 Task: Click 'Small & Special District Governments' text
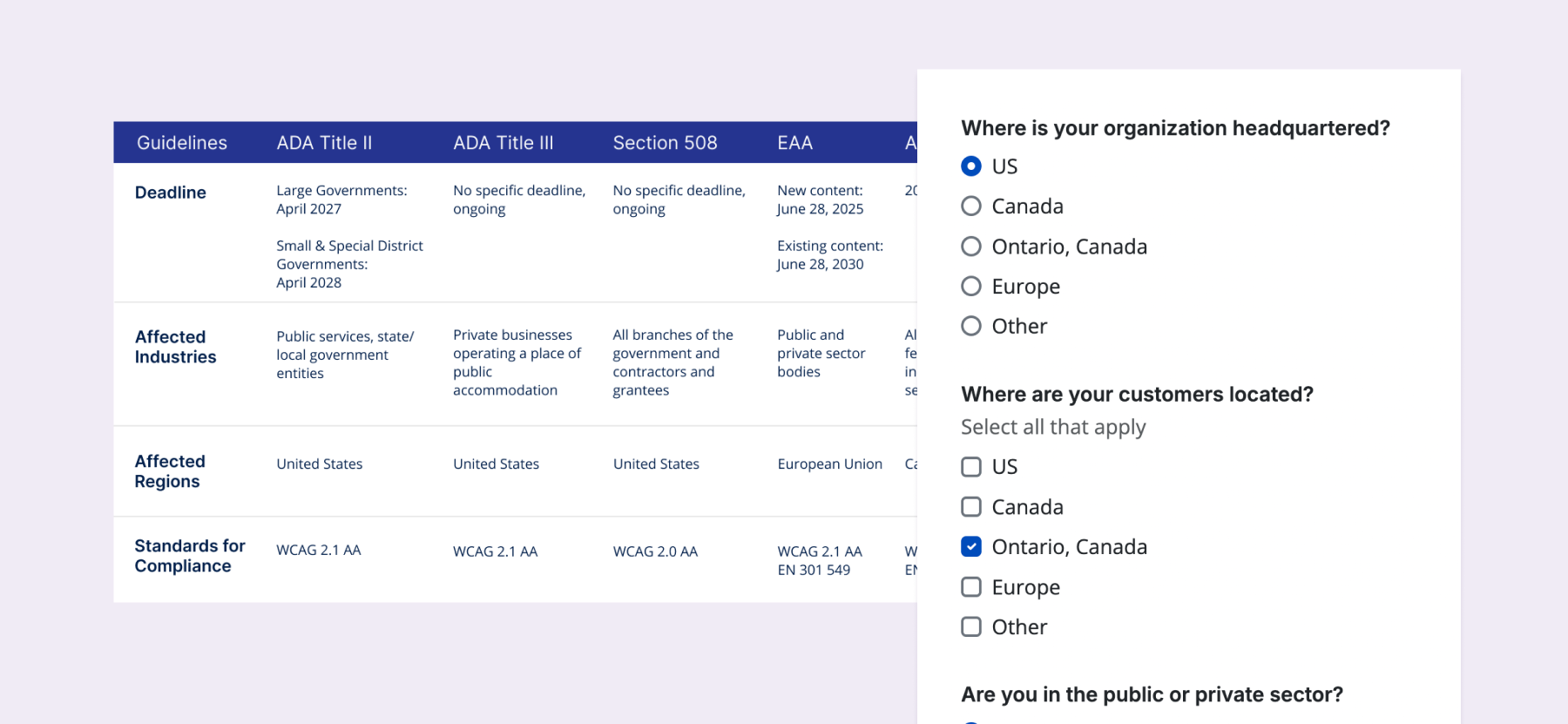pyautogui.click(x=349, y=255)
